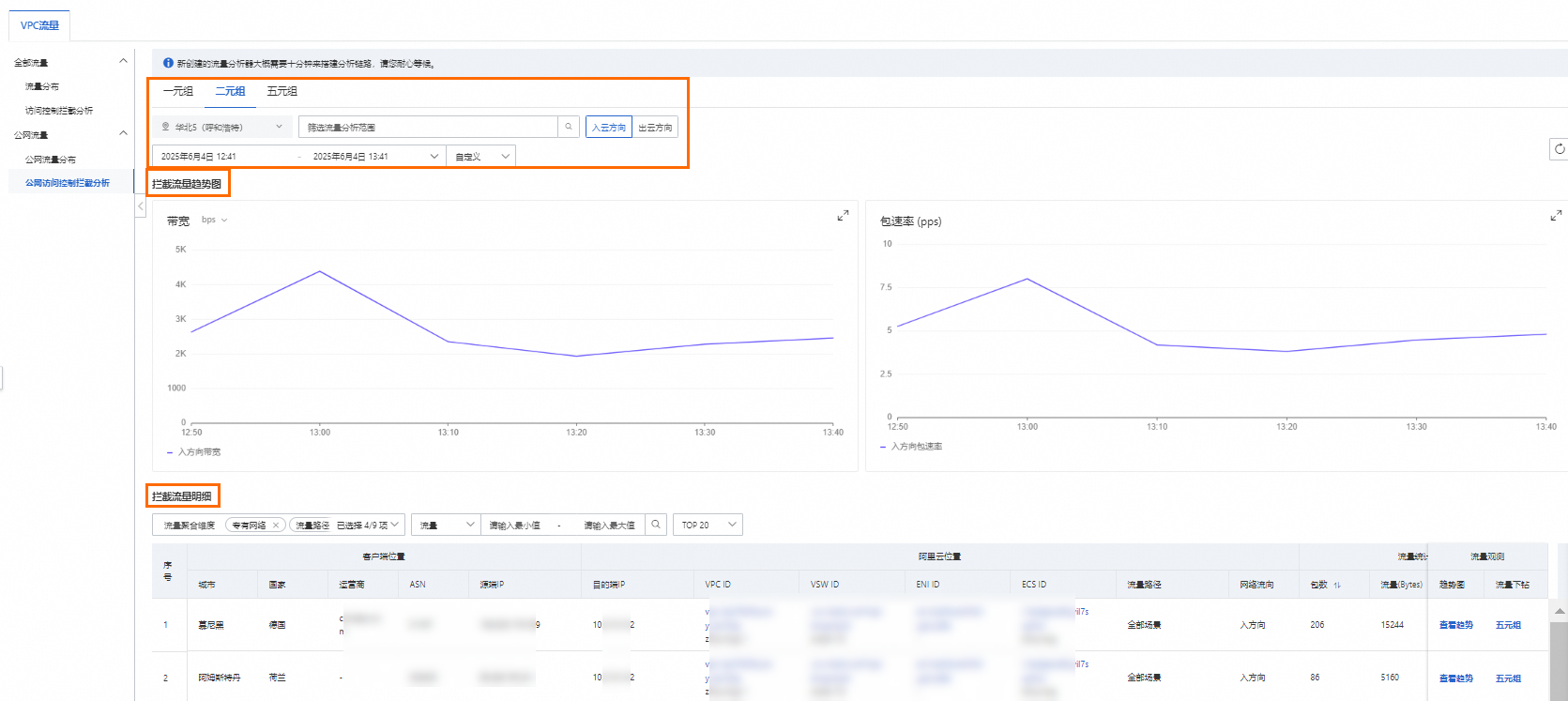Open the 华北5 (呼和浩特) region dropdown

click(x=222, y=127)
